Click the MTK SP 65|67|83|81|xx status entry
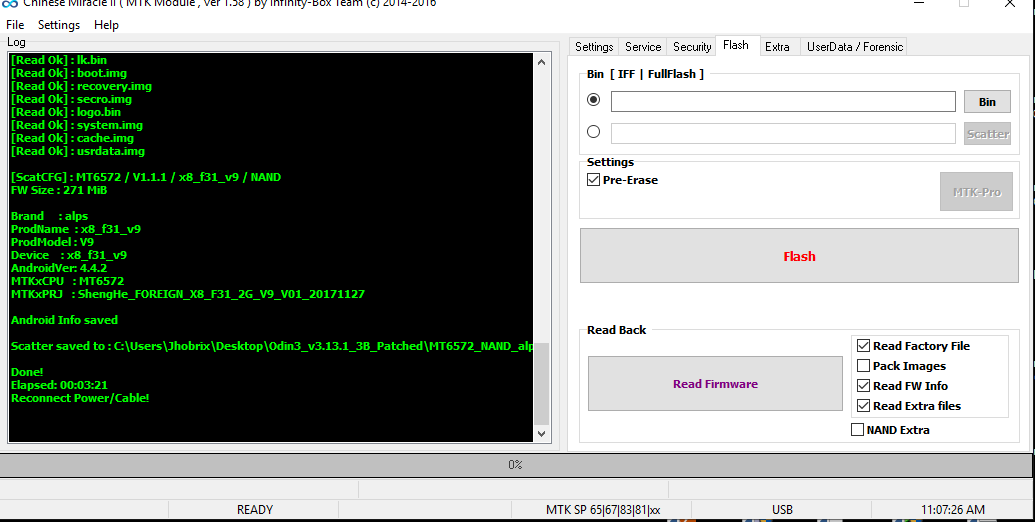Image resolution: width=1035 pixels, height=522 pixels. pos(603,509)
